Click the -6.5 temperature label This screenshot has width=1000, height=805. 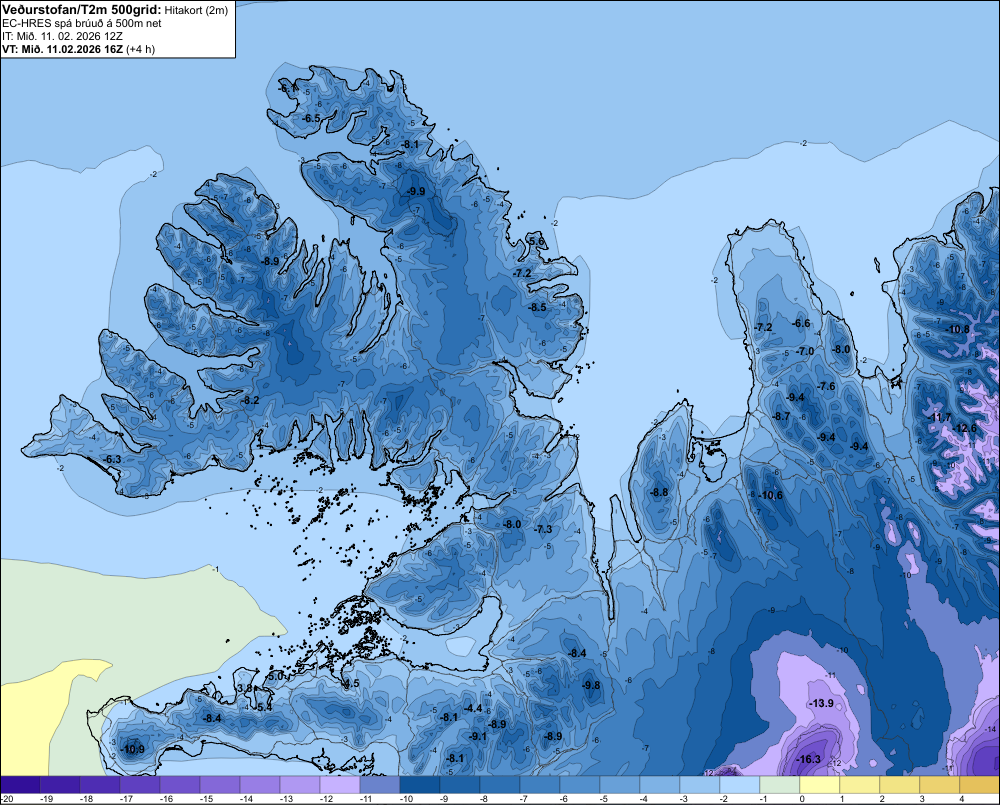pos(311,118)
